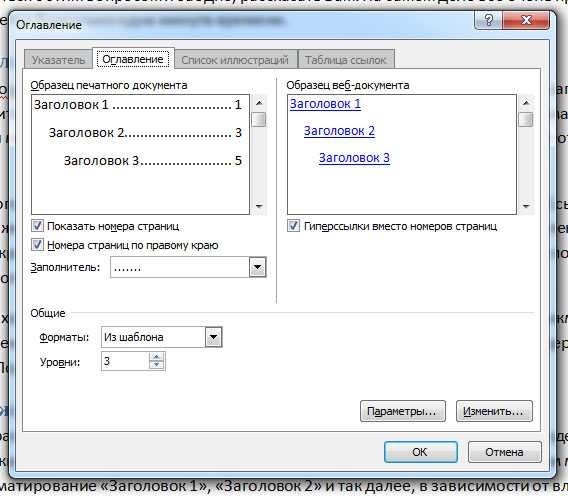The width and height of the screenshot is (568, 496).
Task: Open the Заполнитель dropdown list
Action: click(258, 267)
